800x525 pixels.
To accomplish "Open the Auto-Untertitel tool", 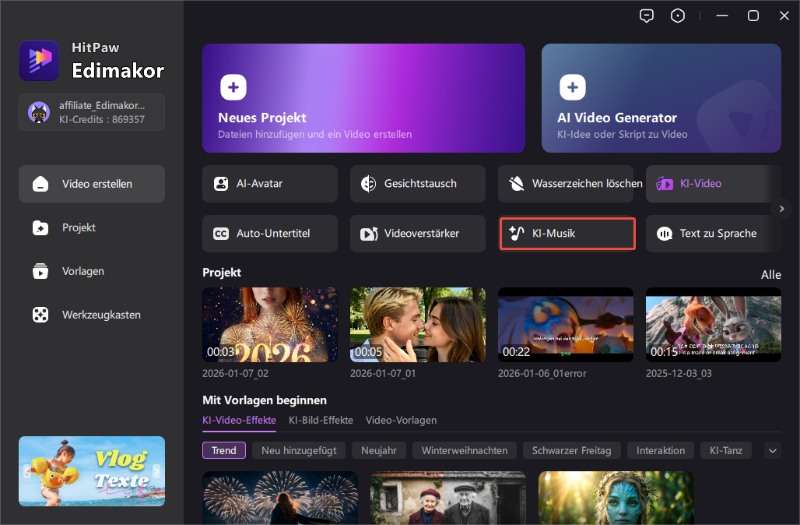I will (269, 233).
